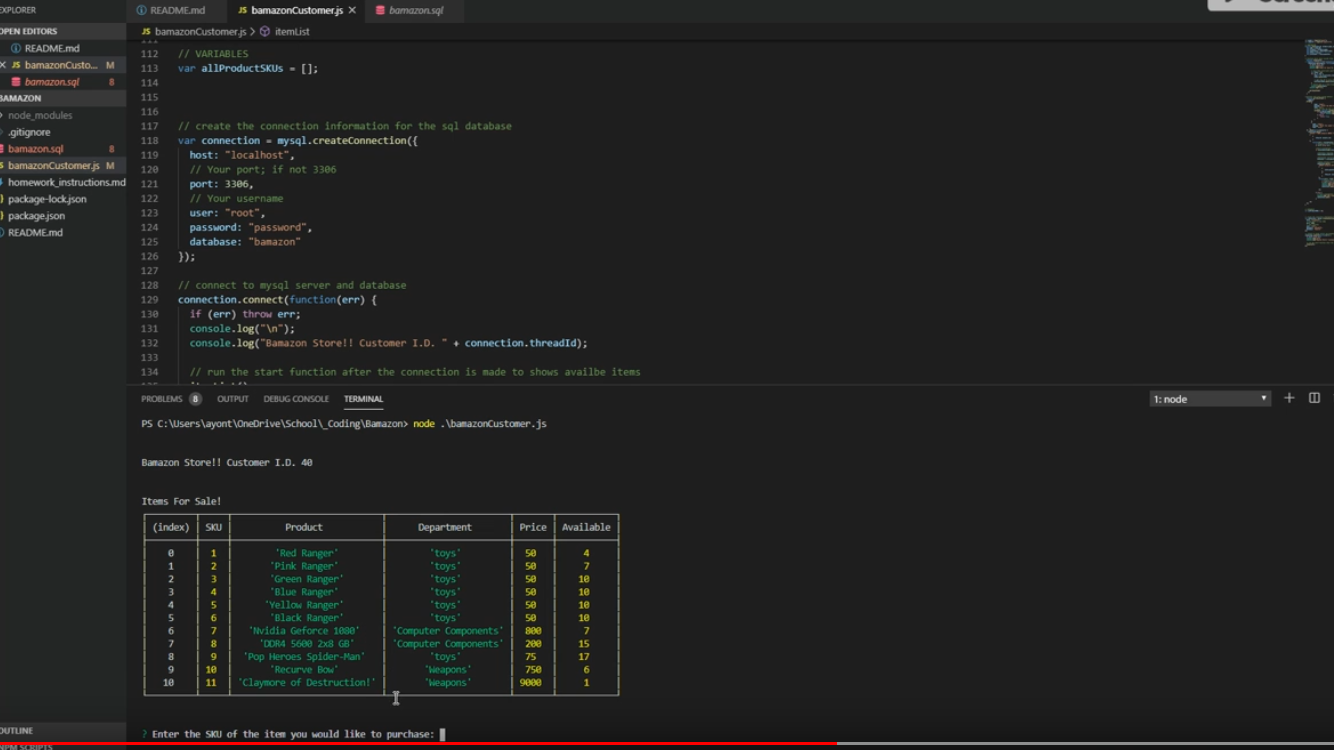Viewport: 1334px width, 750px height.
Task: Click the database icon on bamazon.sql tab
Action: coord(380,10)
